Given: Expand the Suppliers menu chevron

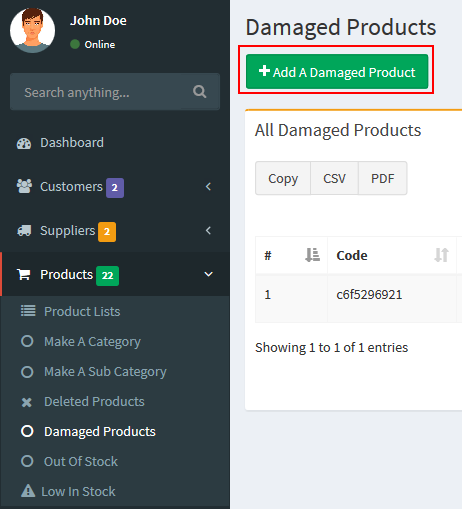Looking at the screenshot, I should coord(208,230).
